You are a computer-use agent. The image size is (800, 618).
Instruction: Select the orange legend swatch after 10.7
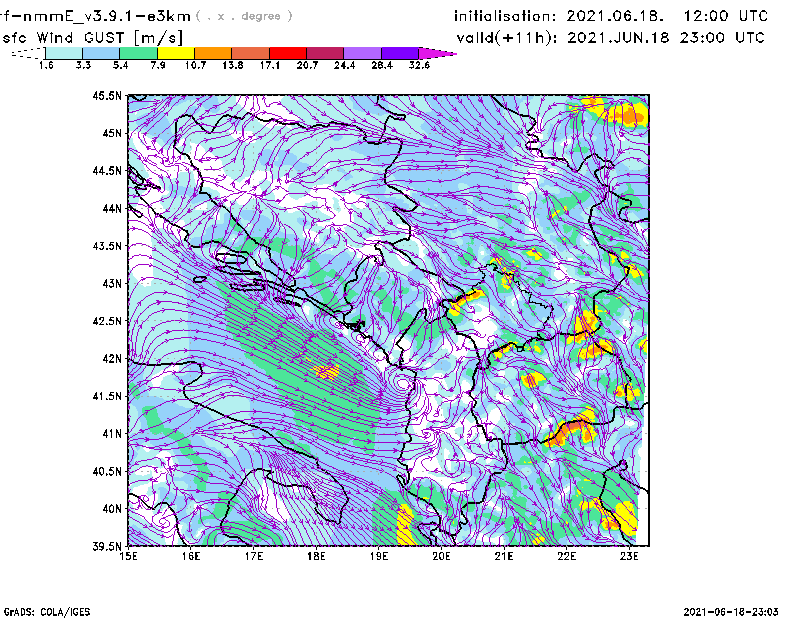pos(213,53)
